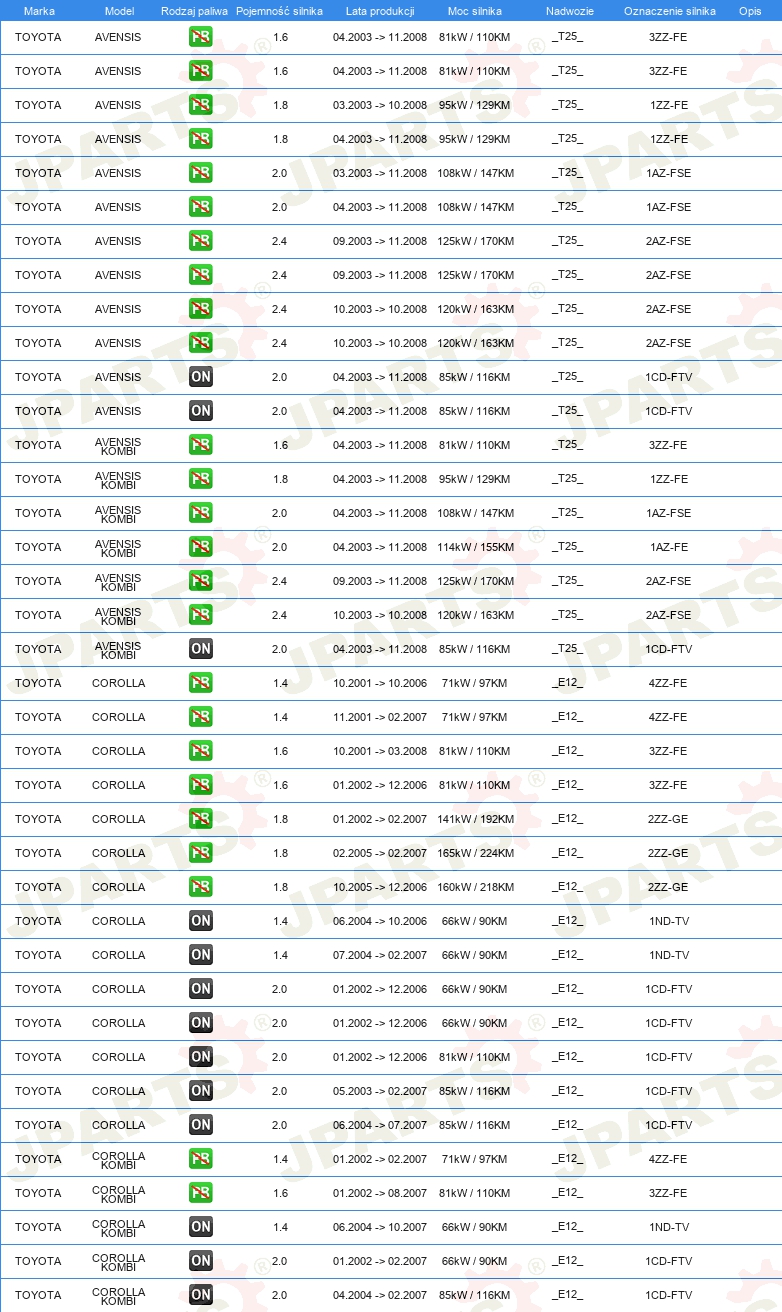Click the Model column header
Viewport: 782px width, 1312px height.
coord(119,11)
